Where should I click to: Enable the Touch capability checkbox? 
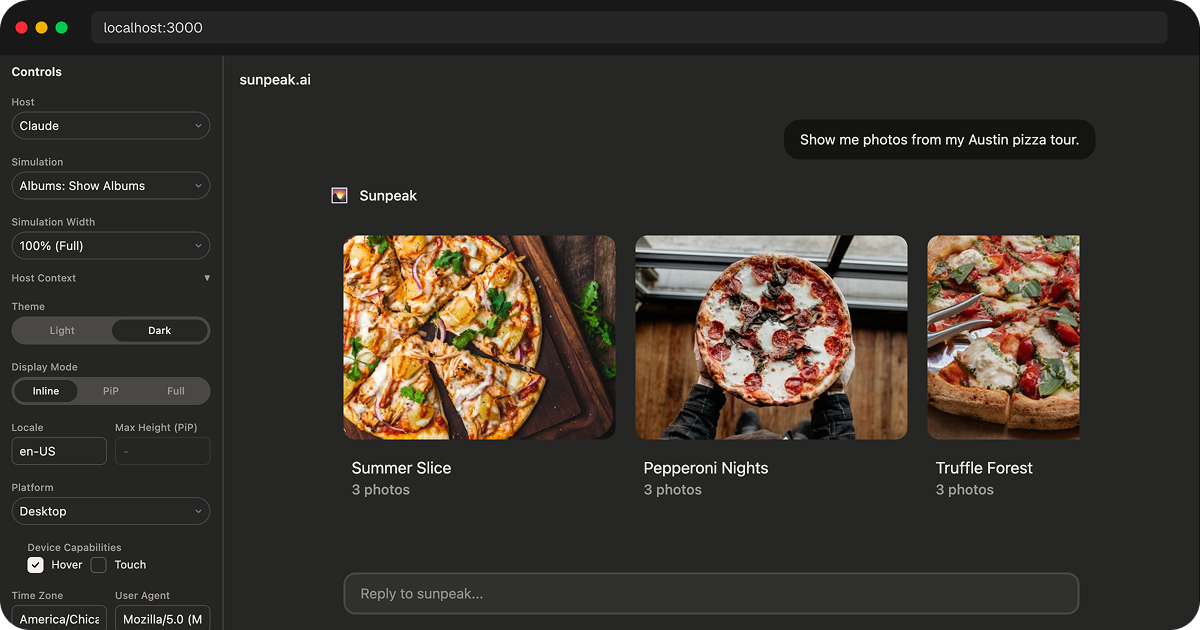[99, 565]
